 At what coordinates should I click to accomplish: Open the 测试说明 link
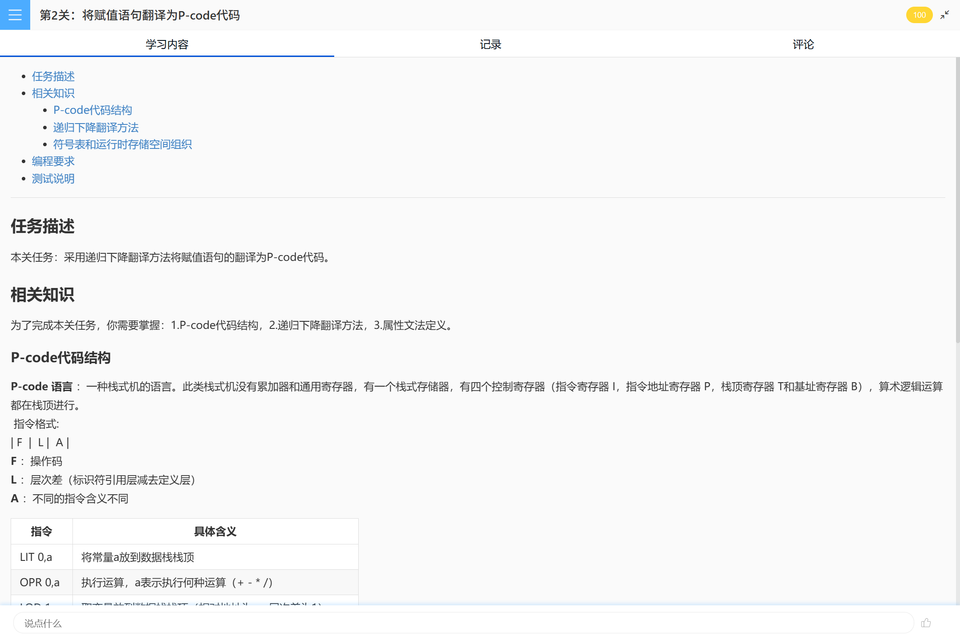tap(53, 178)
